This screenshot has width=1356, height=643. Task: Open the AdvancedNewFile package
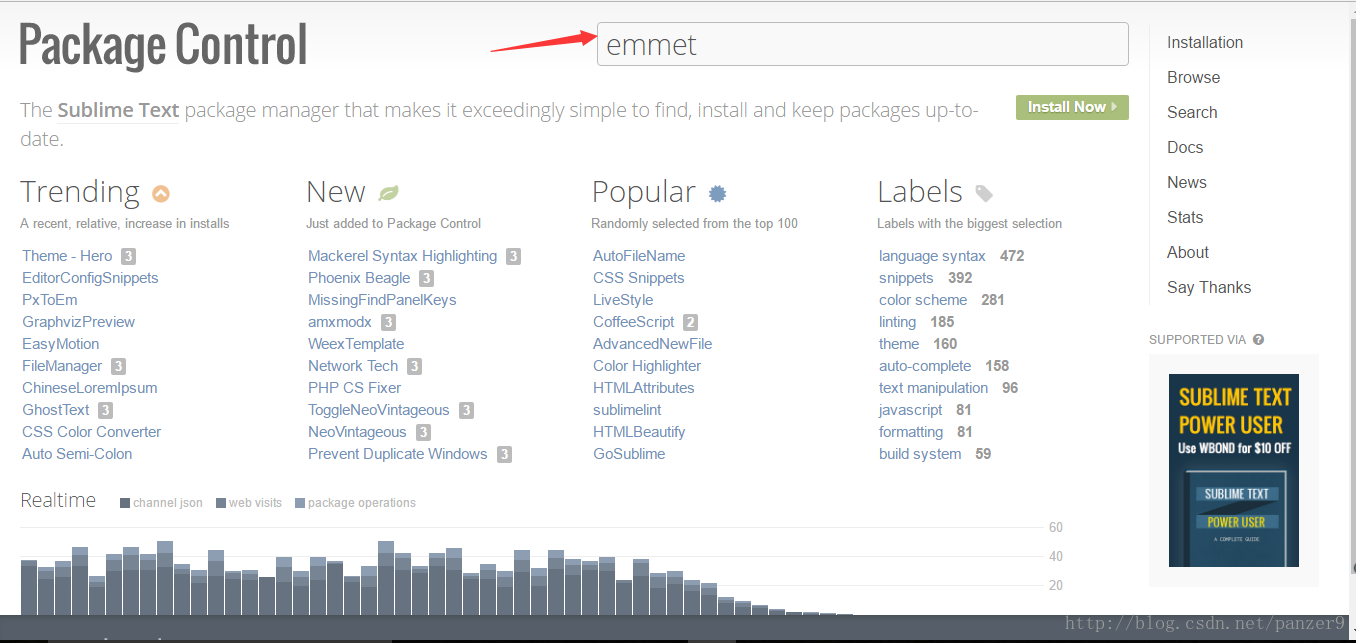pos(652,344)
